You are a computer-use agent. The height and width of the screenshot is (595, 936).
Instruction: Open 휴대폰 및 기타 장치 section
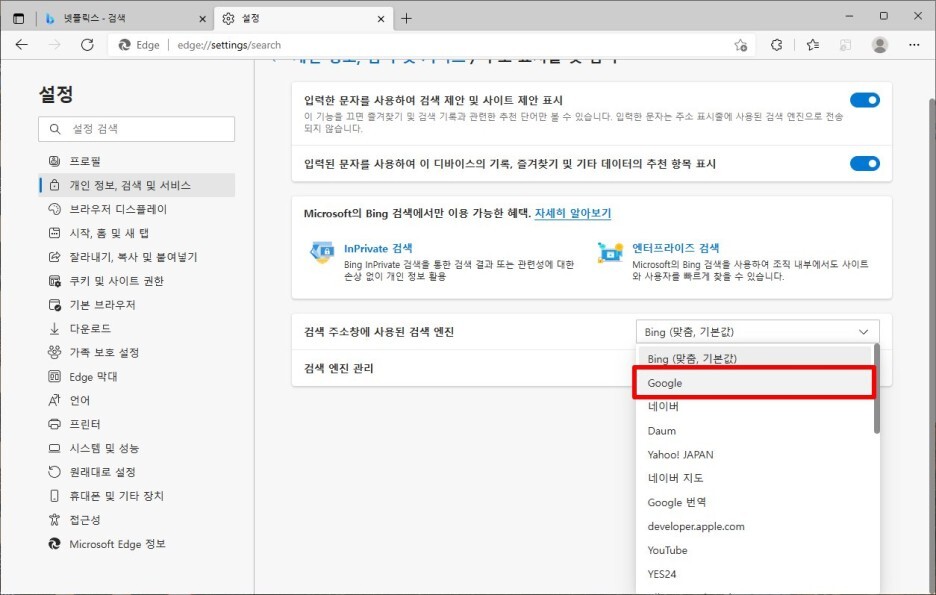tap(137, 496)
